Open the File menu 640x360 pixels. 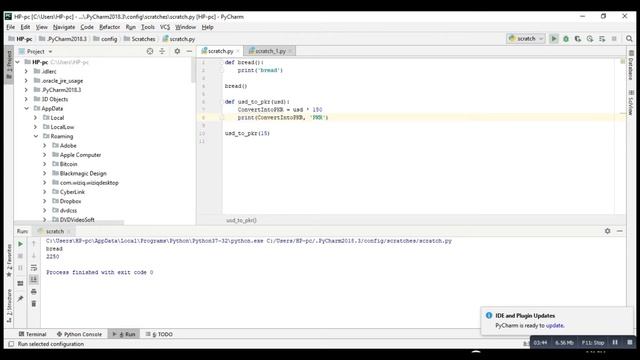pyautogui.click(x=11, y=27)
